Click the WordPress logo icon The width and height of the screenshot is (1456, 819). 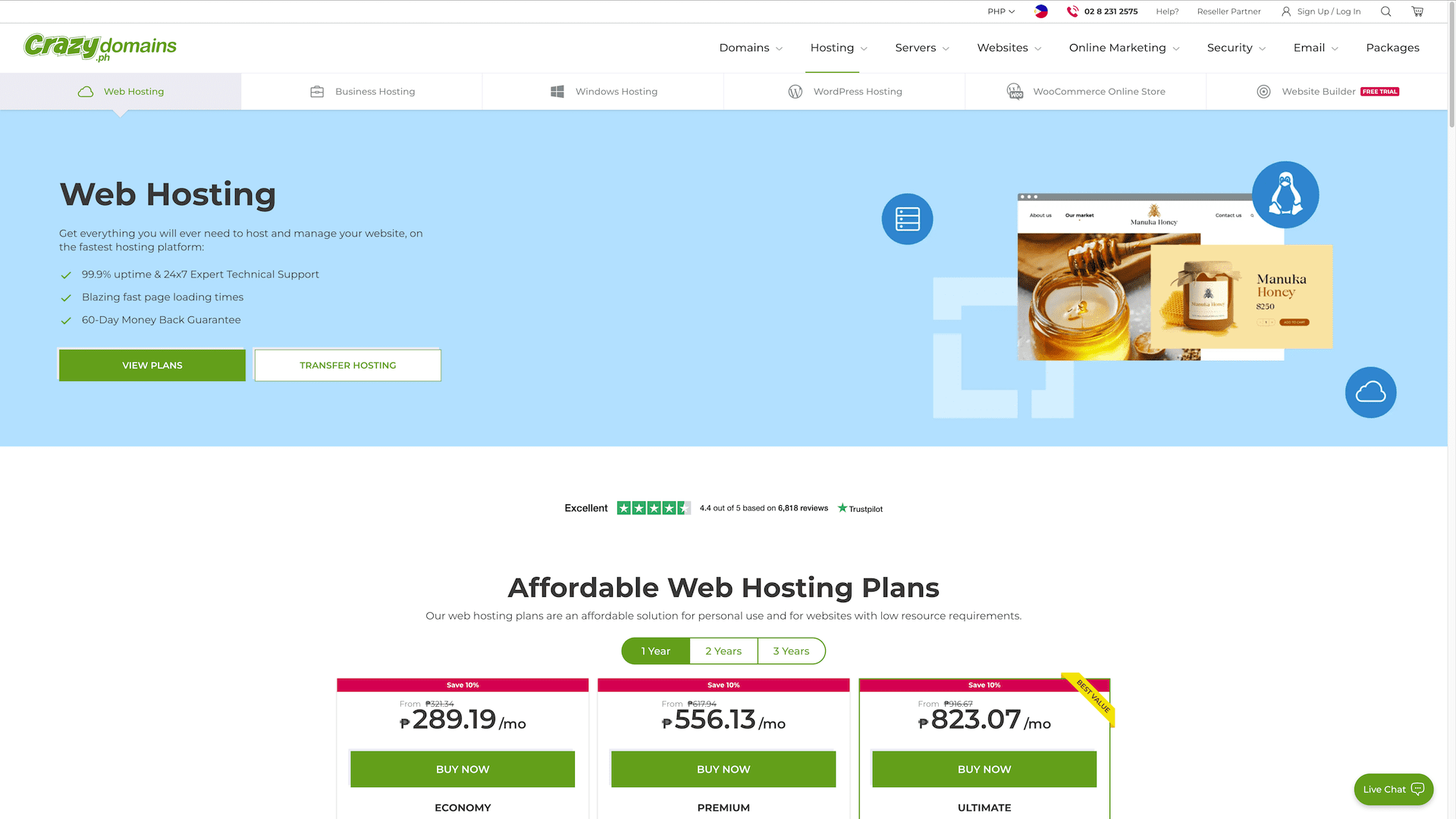(795, 92)
